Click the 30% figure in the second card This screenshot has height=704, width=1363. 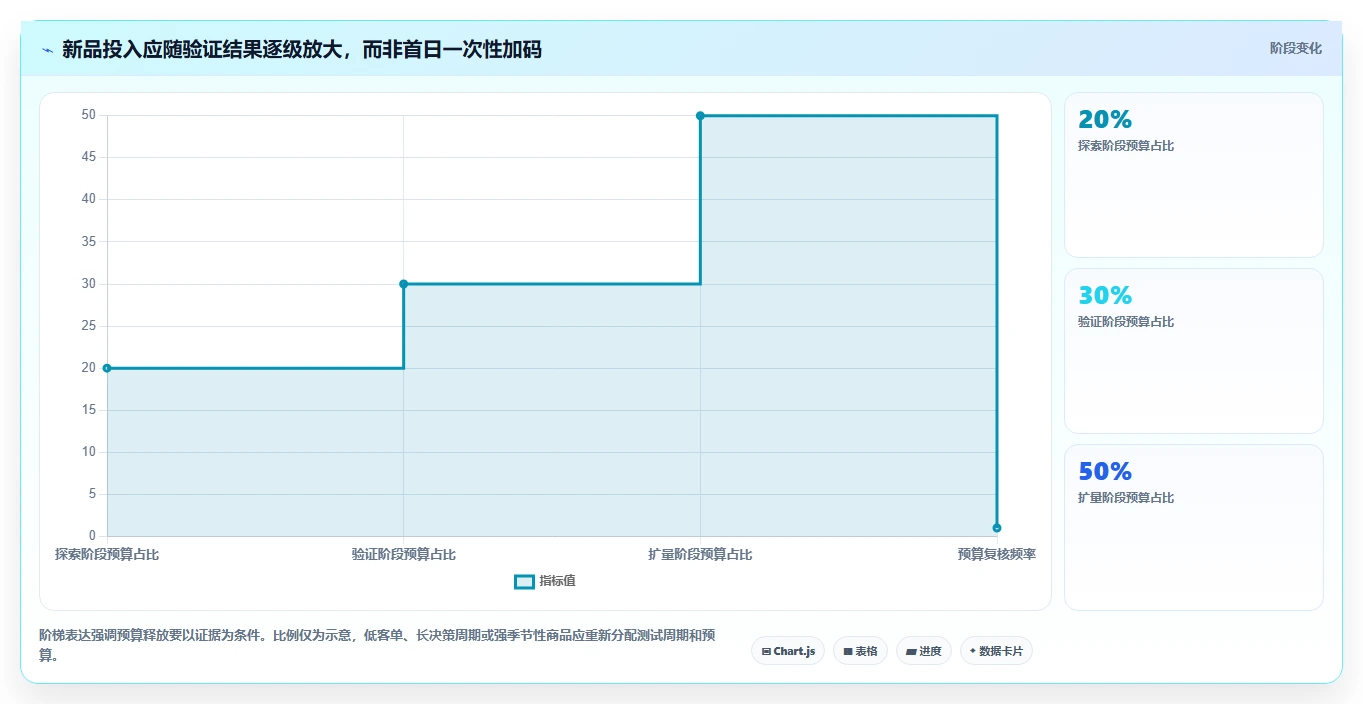tap(1105, 296)
